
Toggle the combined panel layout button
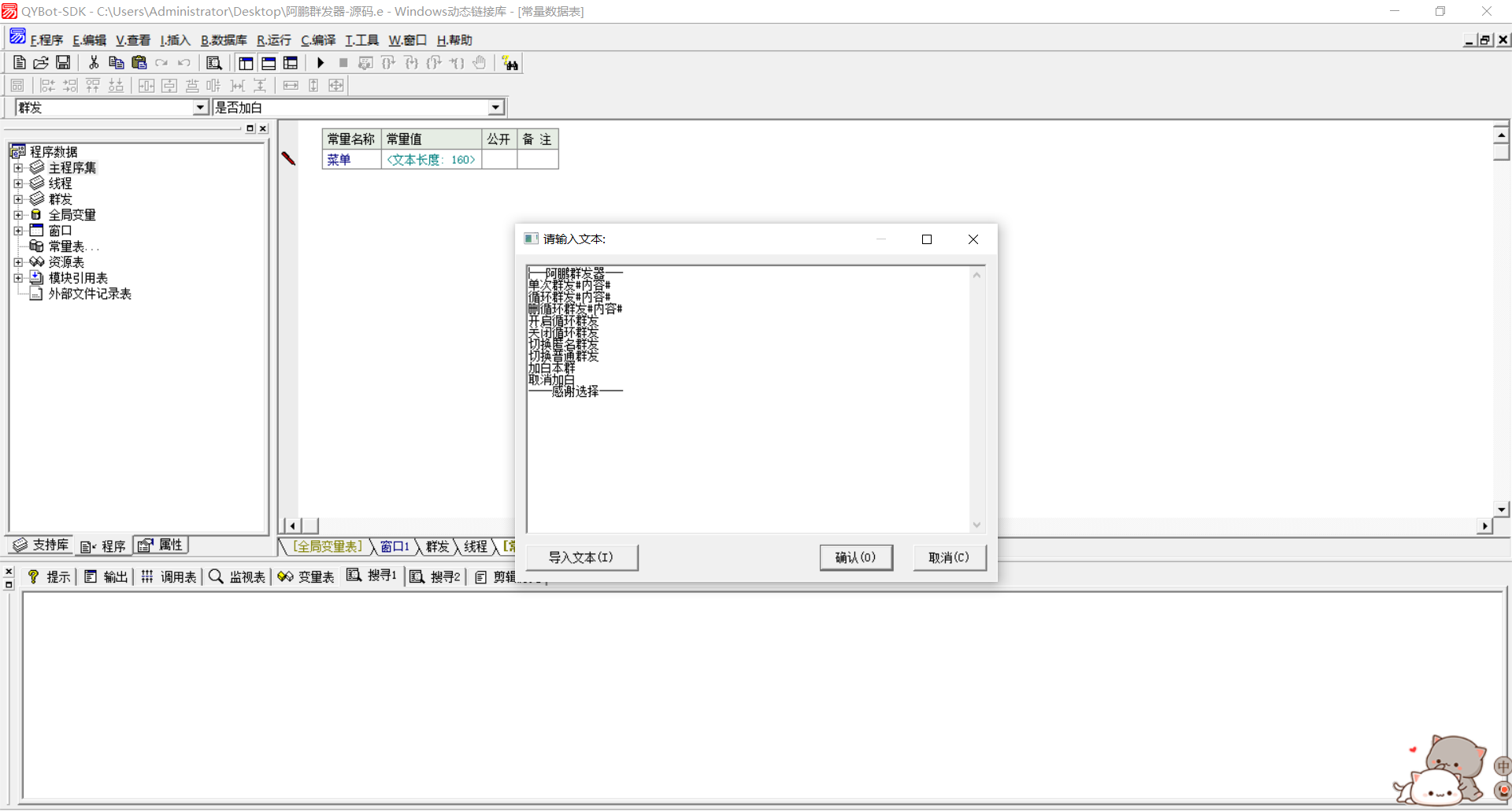(291, 63)
